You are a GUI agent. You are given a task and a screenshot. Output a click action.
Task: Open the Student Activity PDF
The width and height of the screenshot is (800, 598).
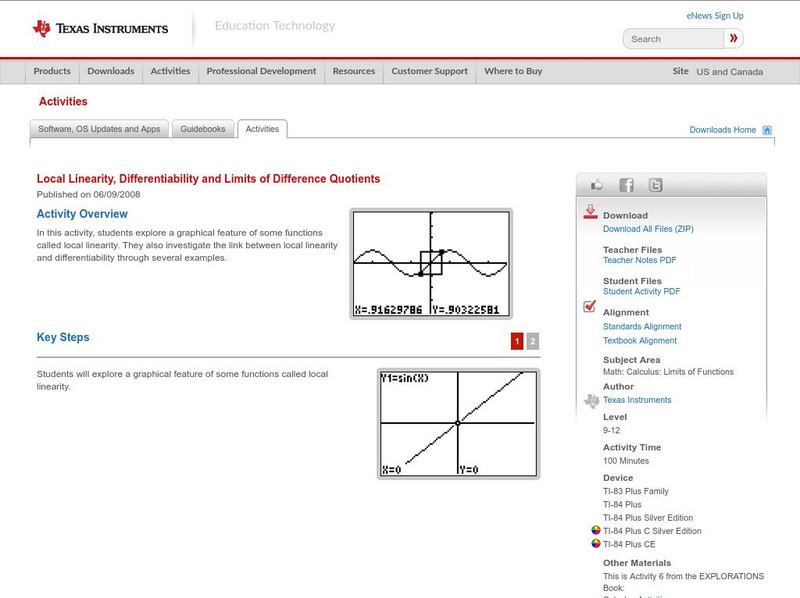click(x=641, y=291)
